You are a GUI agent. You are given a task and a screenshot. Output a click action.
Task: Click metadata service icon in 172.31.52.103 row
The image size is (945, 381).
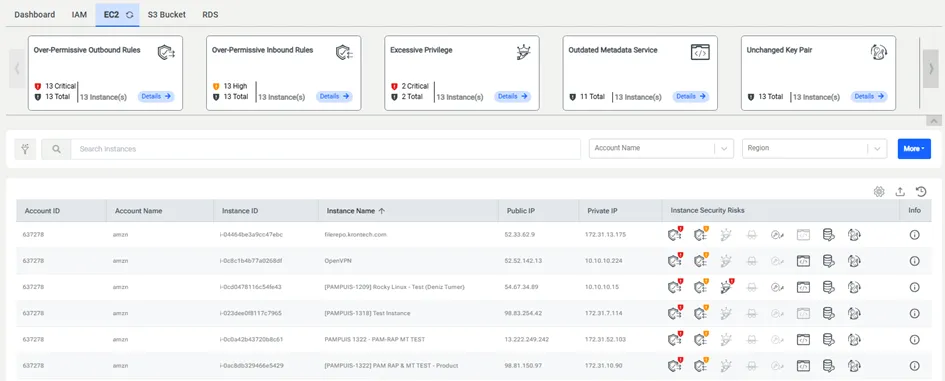pos(803,339)
